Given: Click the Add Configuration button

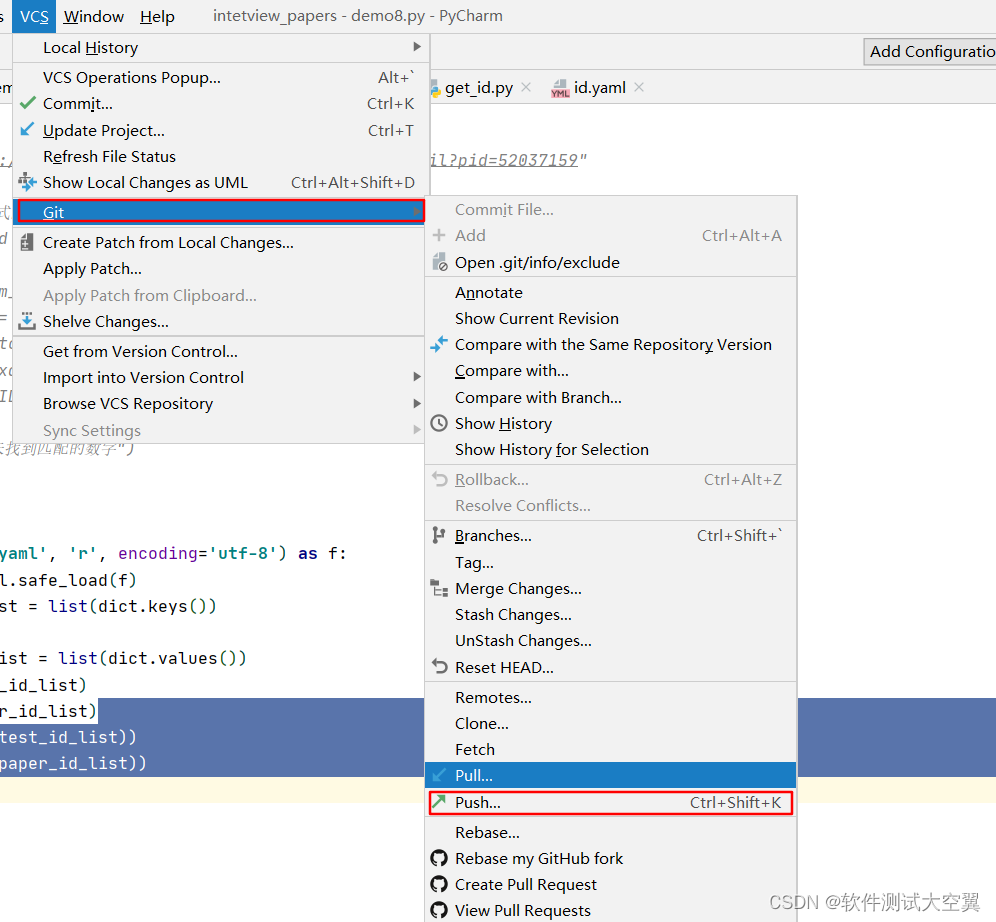Looking at the screenshot, I should coord(930,51).
